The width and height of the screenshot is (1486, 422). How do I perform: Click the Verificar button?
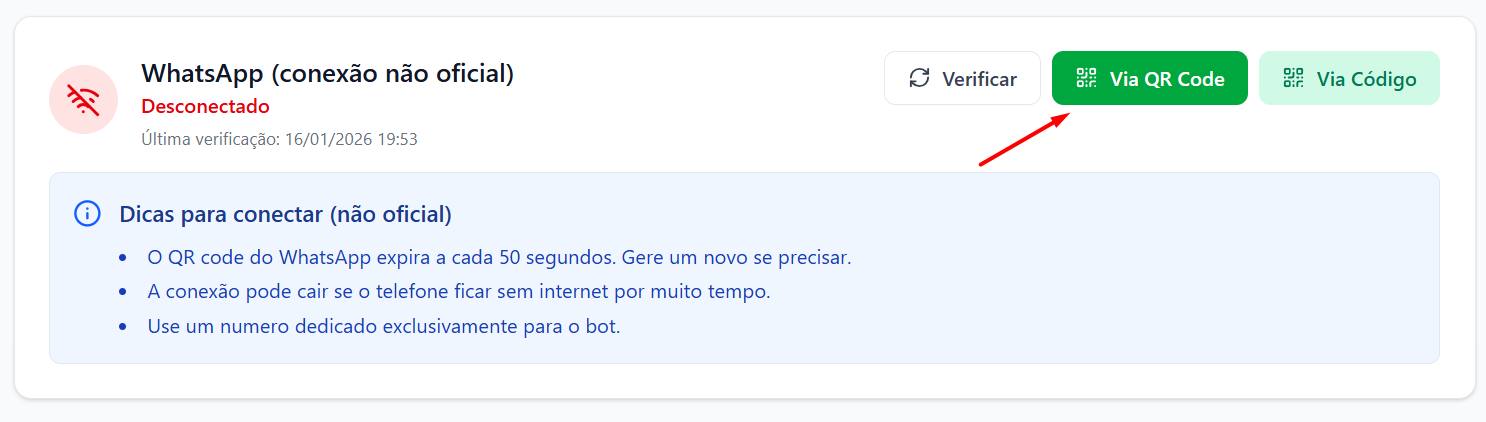coord(962,78)
